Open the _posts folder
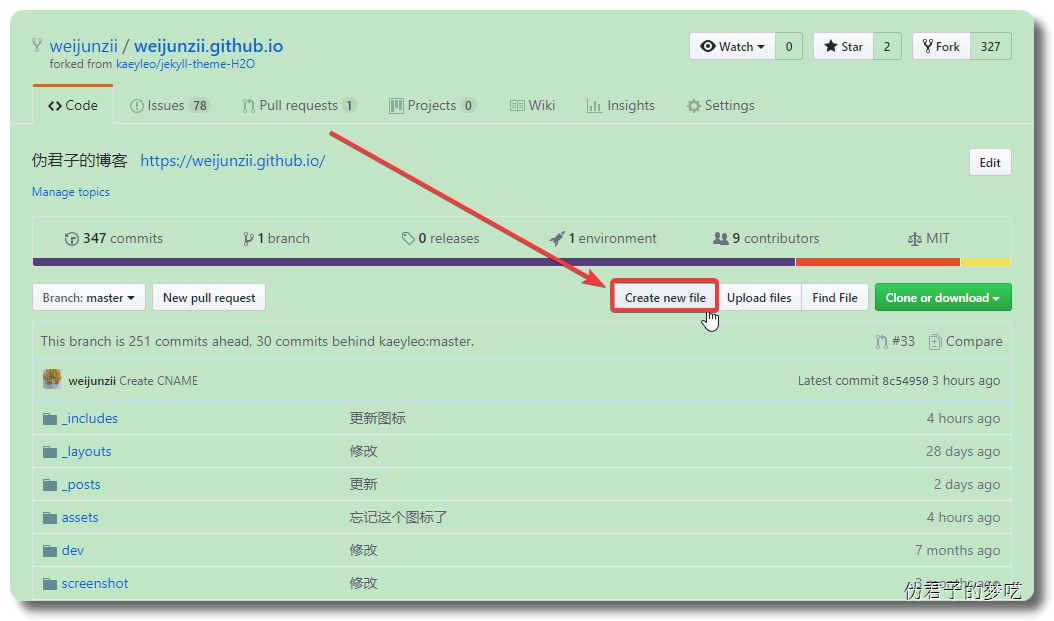This screenshot has width=1054, height=621. [x=81, y=485]
